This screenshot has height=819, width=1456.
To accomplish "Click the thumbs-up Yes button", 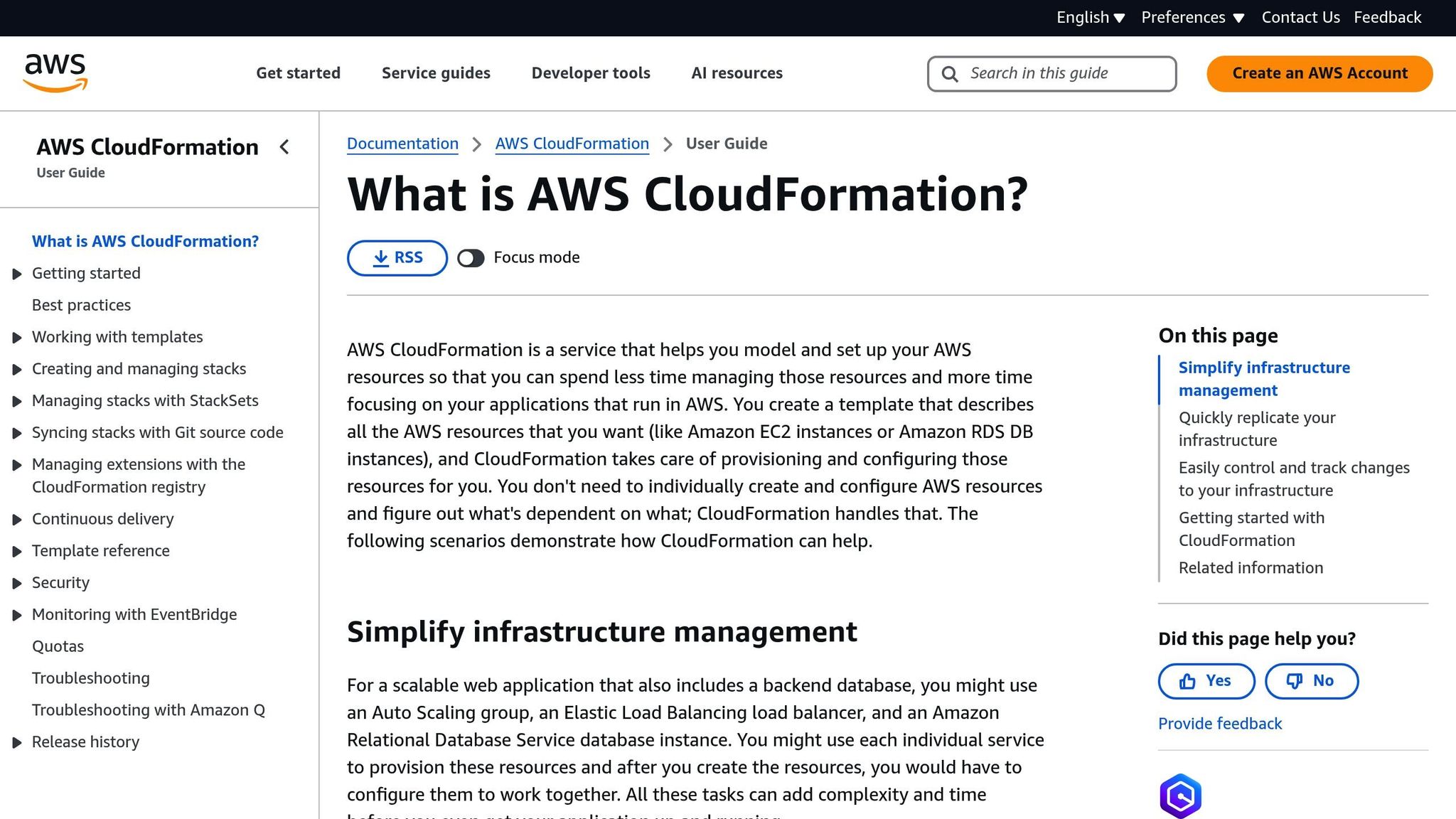I will 1206,681.
